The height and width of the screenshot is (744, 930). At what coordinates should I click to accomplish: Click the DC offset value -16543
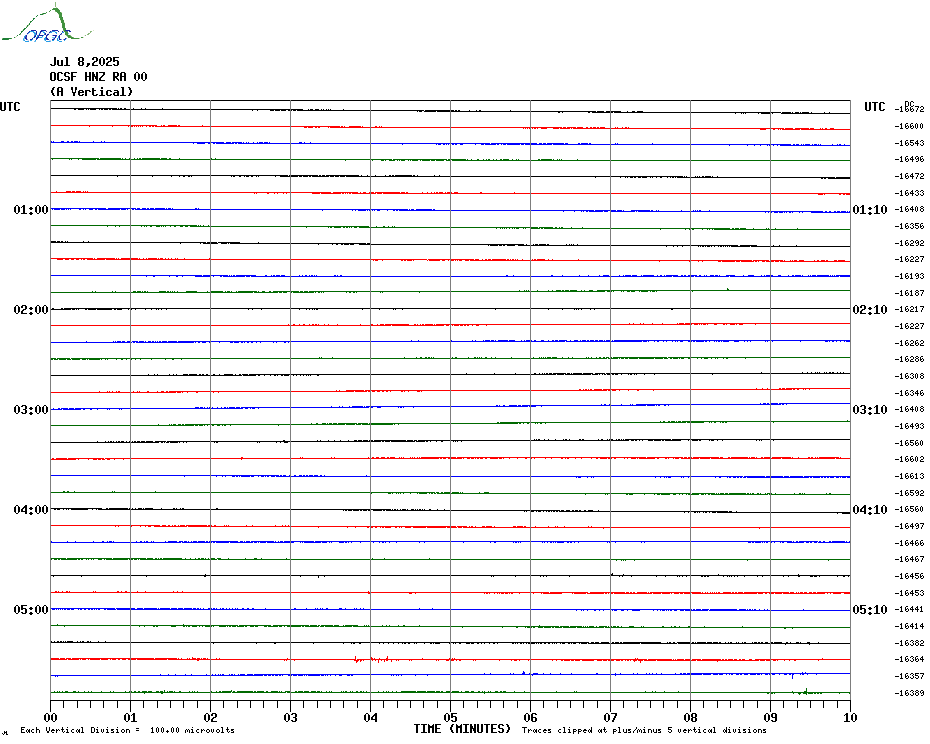909,143
